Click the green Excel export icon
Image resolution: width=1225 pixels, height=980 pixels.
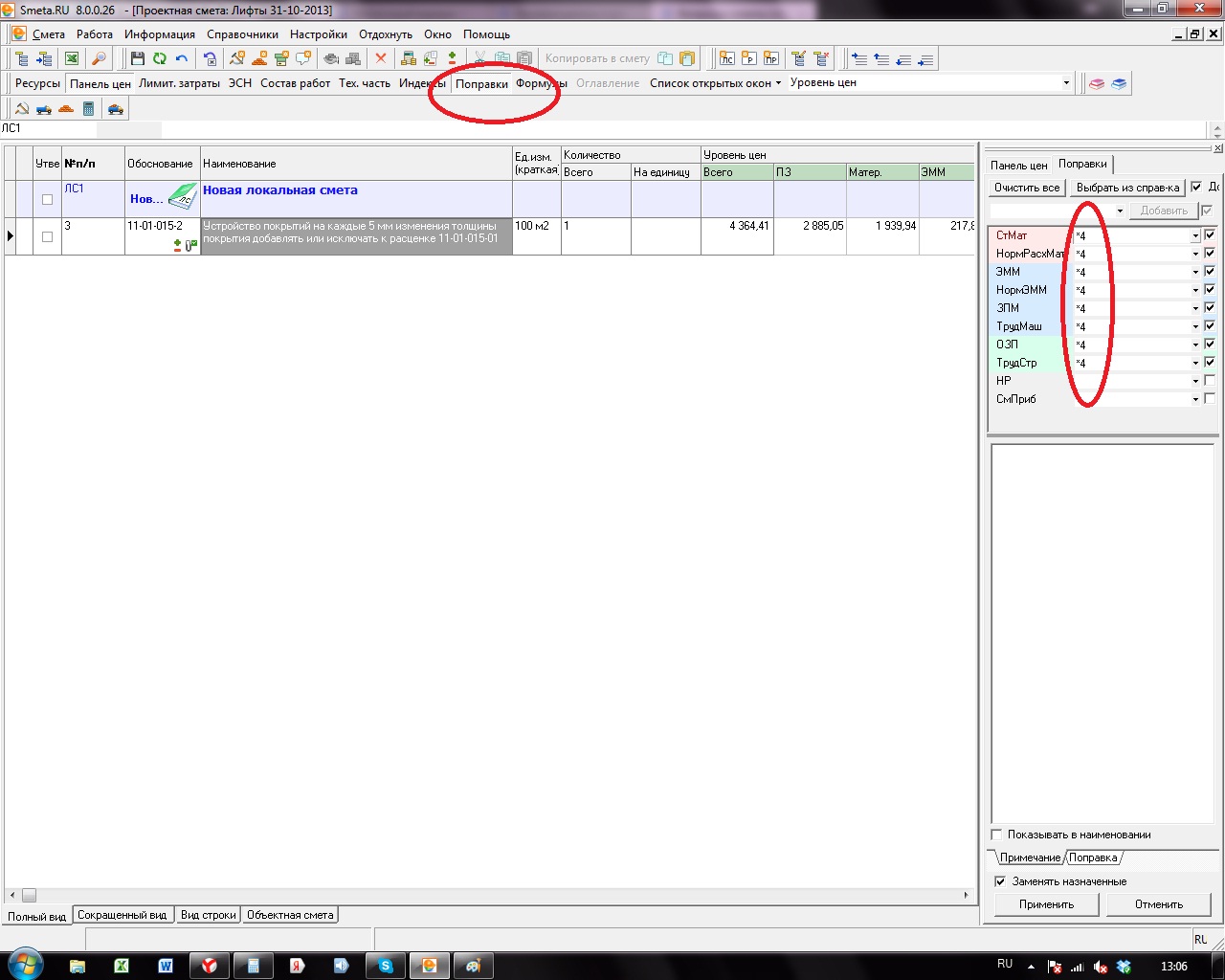72,59
